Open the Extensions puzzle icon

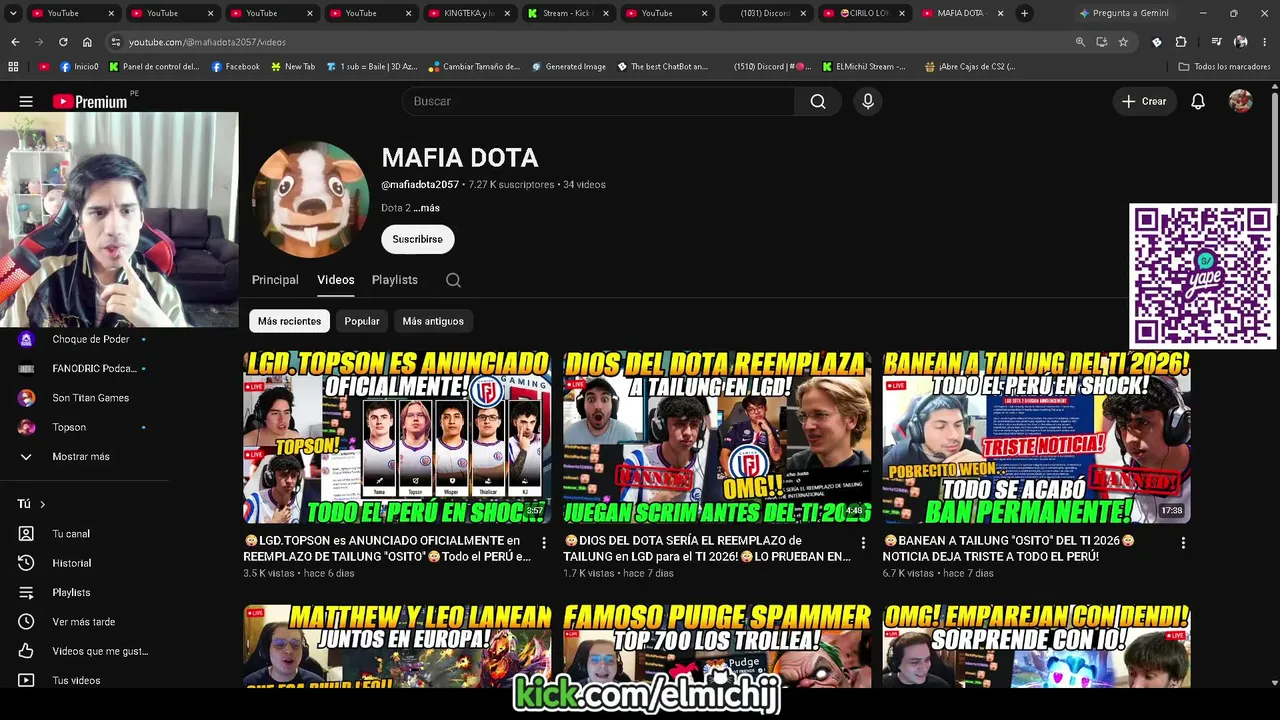[x=1181, y=42]
